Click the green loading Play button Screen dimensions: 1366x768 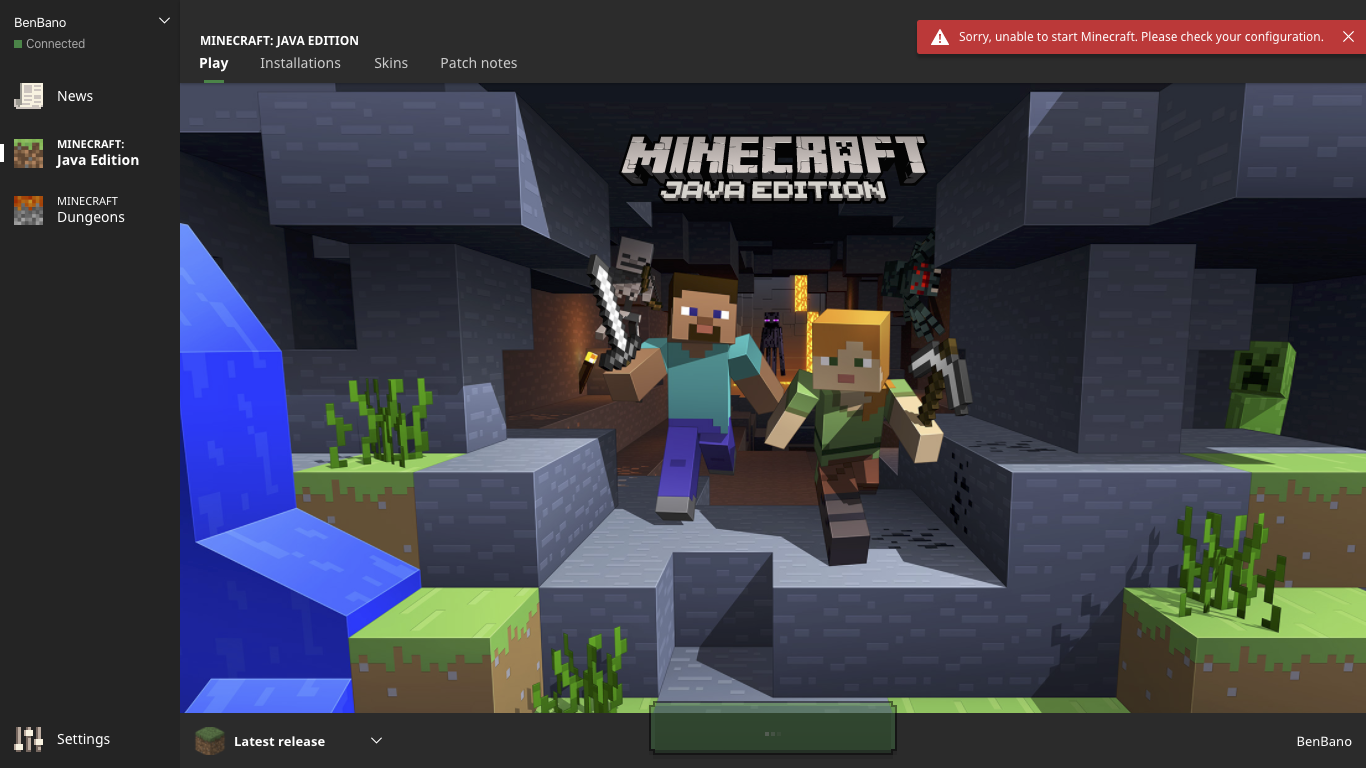772,729
